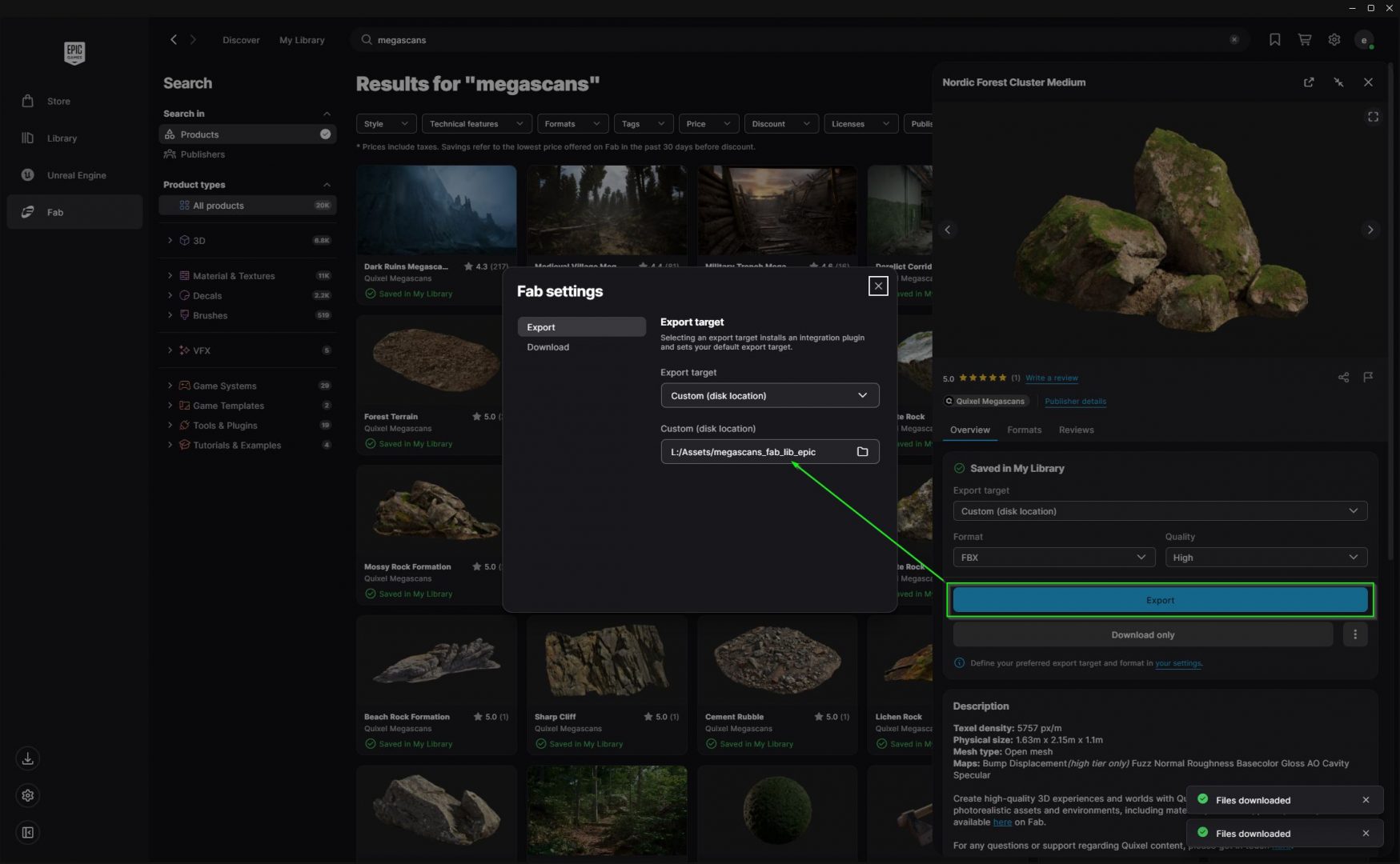Open Export target dropdown in asset panel
The image size is (1400, 864).
[1160, 511]
